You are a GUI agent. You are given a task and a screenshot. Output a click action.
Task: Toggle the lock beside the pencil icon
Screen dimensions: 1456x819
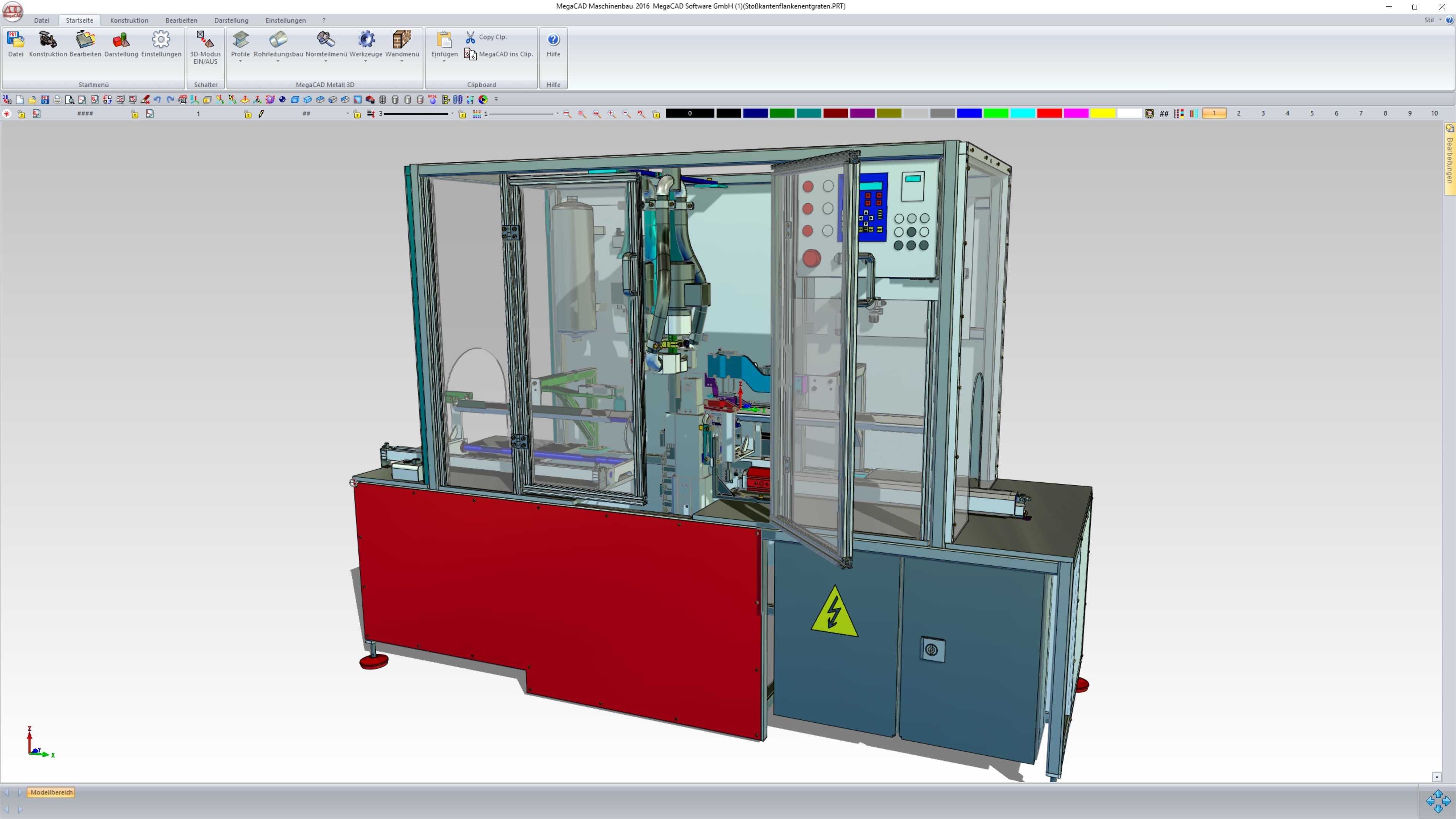248,114
